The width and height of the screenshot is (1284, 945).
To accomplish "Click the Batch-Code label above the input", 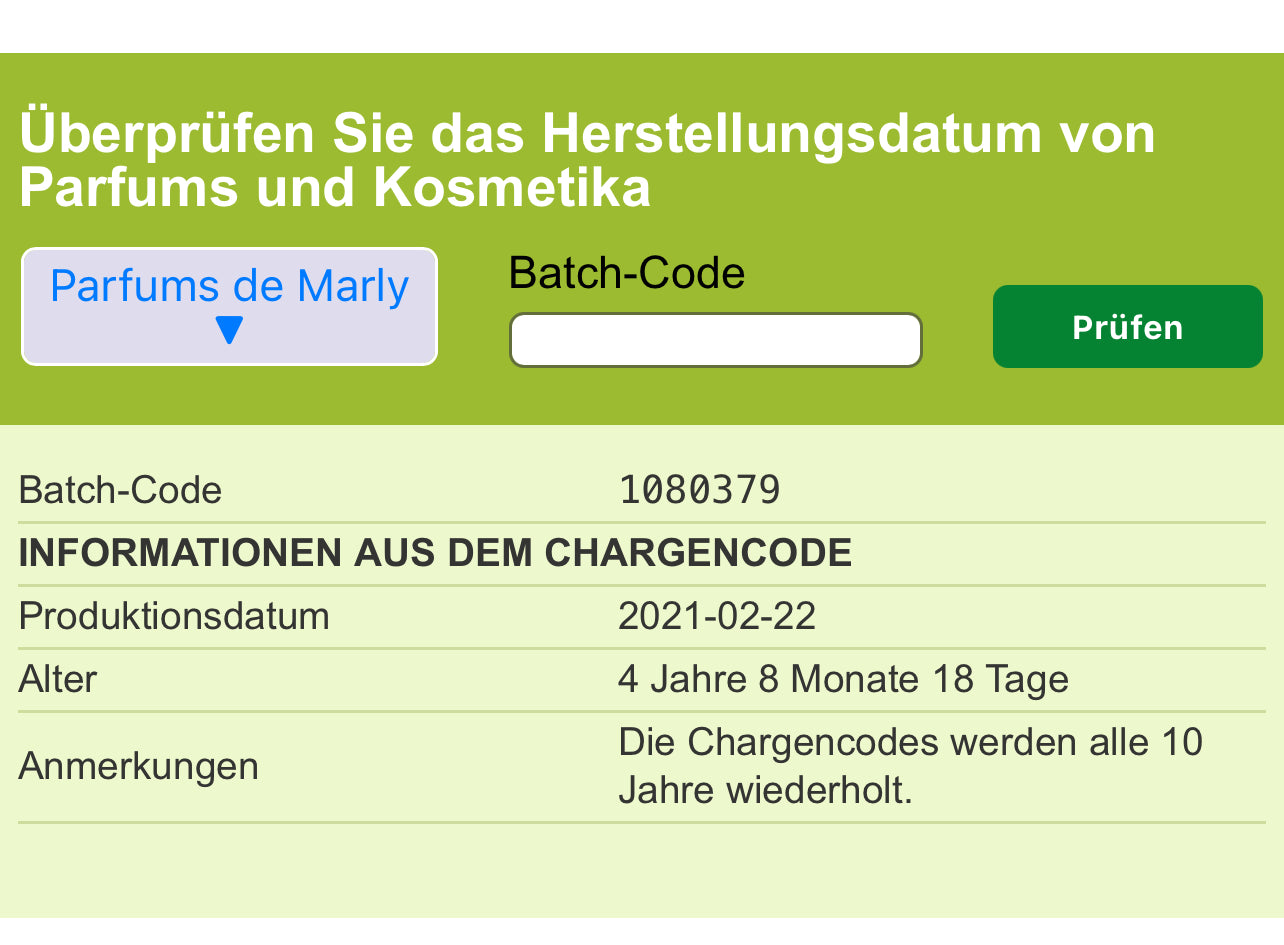I will click(x=626, y=273).
